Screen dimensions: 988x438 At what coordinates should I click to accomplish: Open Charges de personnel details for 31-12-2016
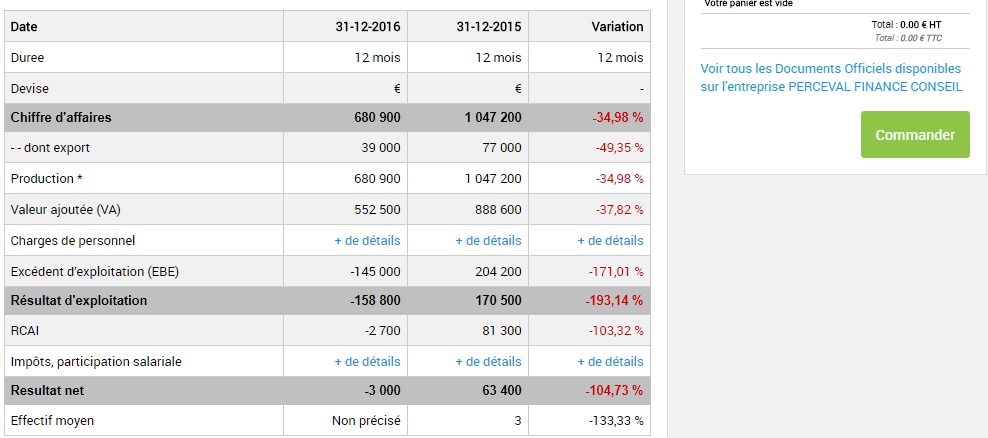click(367, 240)
